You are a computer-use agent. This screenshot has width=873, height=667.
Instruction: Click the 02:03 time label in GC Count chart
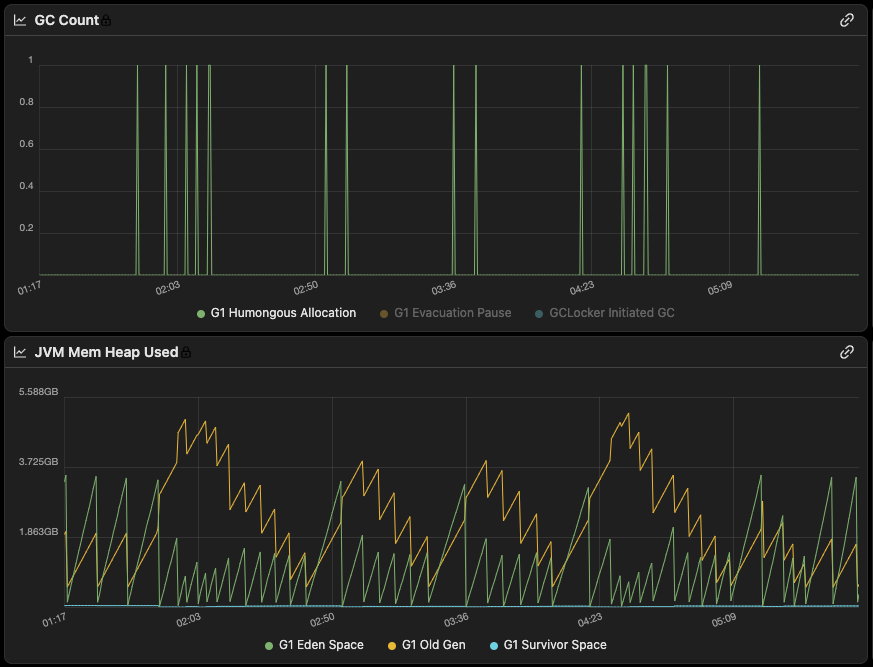pos(168,288)
